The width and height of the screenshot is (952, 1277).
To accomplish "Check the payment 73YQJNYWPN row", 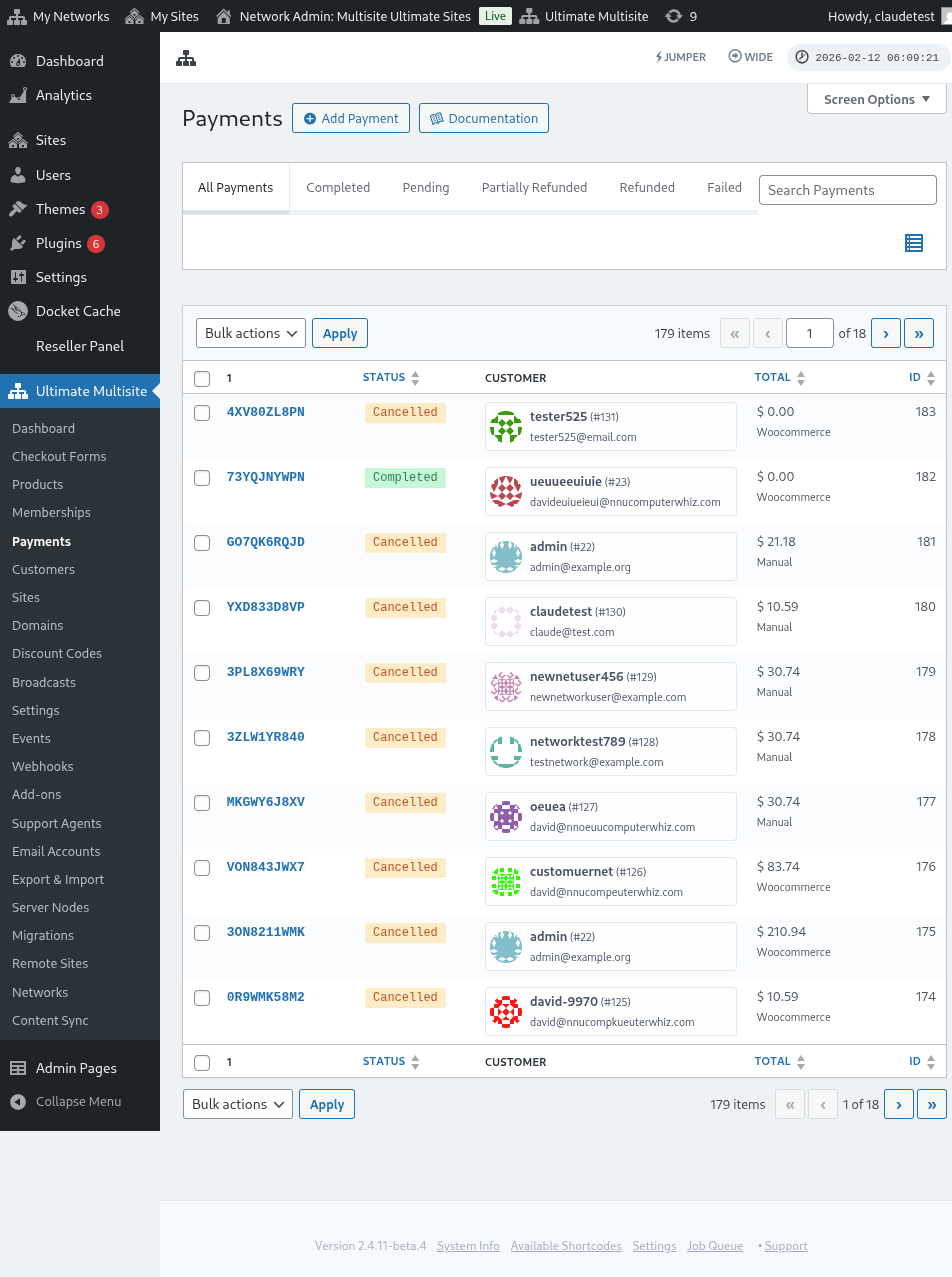I will pos(202,477).
